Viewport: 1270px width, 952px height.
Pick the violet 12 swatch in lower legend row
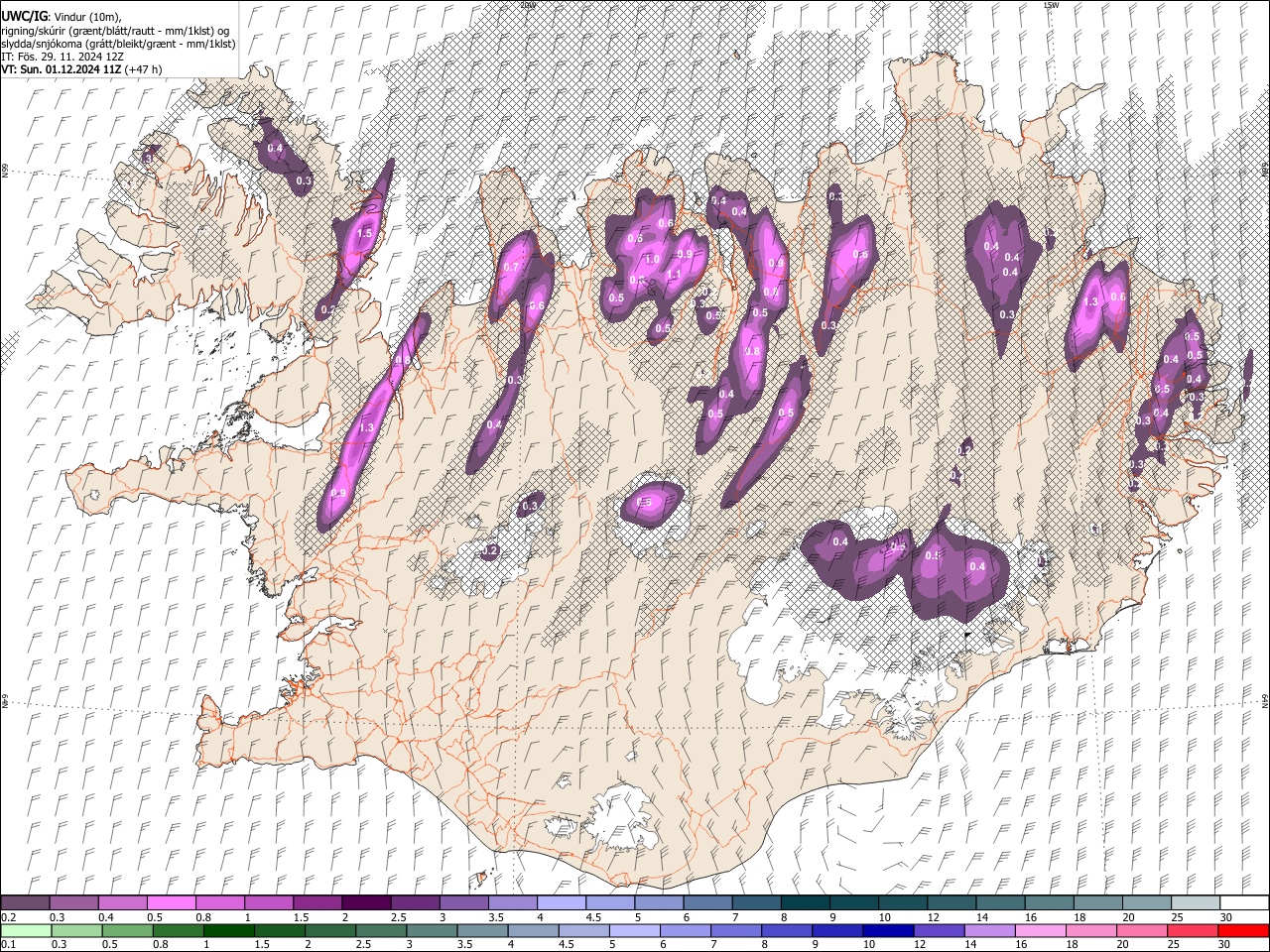coord(939,931)
